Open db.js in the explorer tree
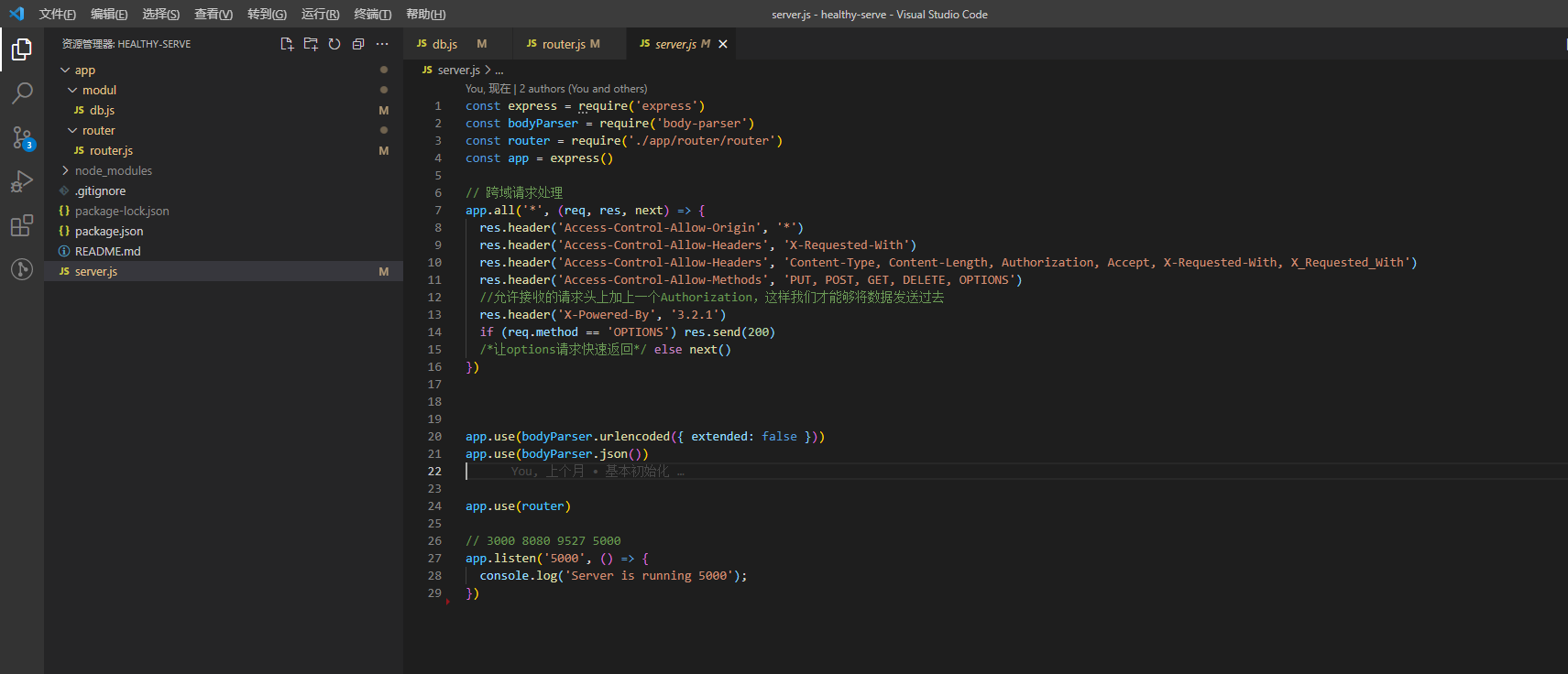The image size is (1568, 674). coord(224,110)
